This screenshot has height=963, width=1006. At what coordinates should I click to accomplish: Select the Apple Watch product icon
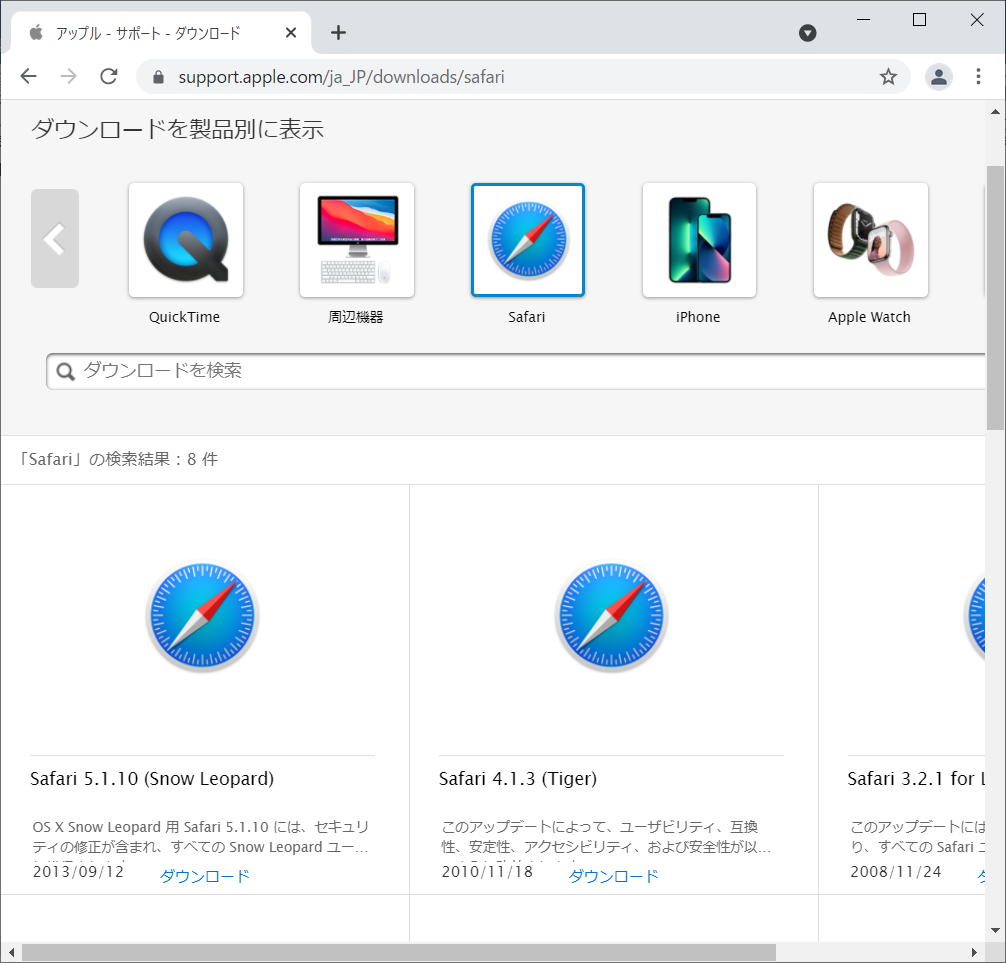click(x=871, y=240)
